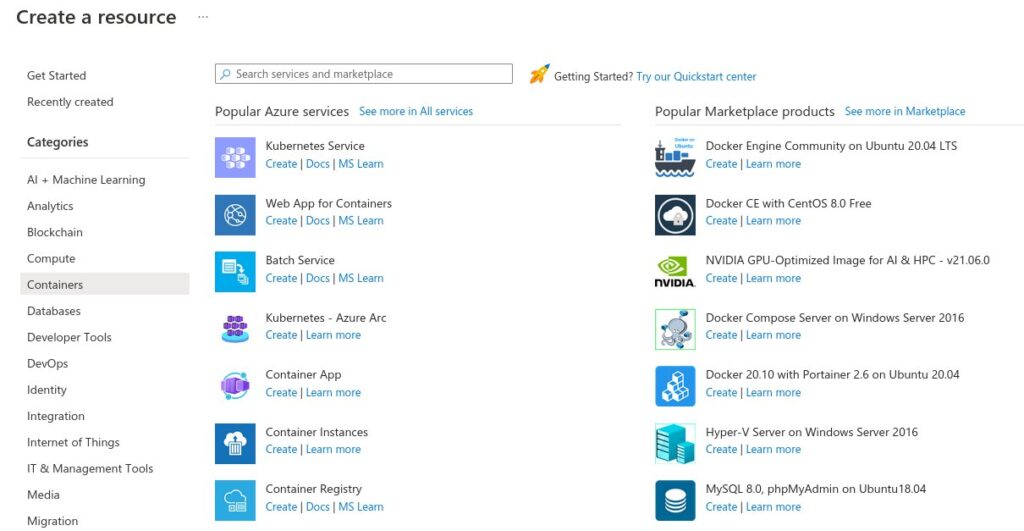Screen dimensions: 1024x531
Task: Click Create under MySQL 8.0, phpMyAdmin
Action: point(722,507)
